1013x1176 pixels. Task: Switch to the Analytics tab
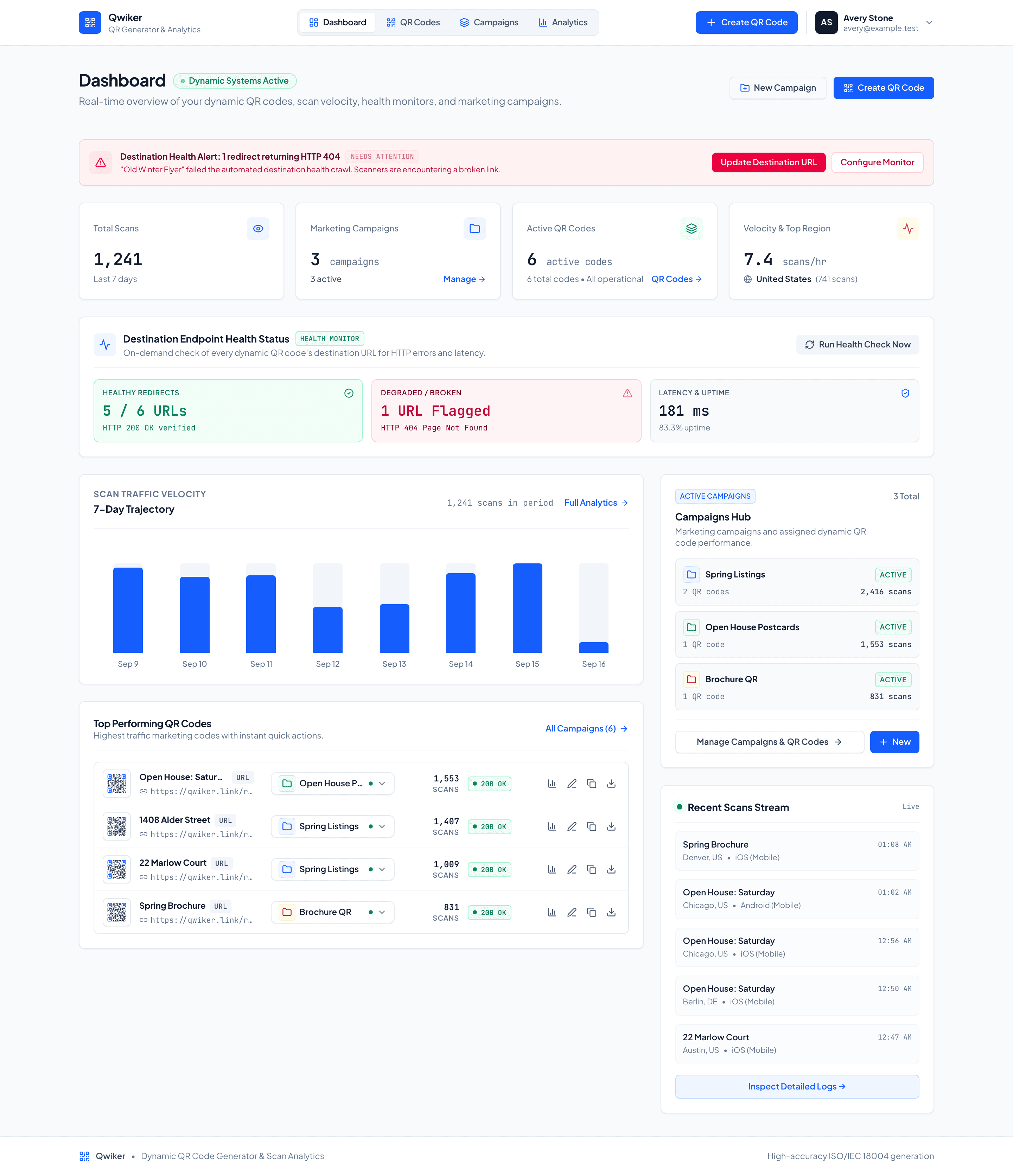(563, 23)
